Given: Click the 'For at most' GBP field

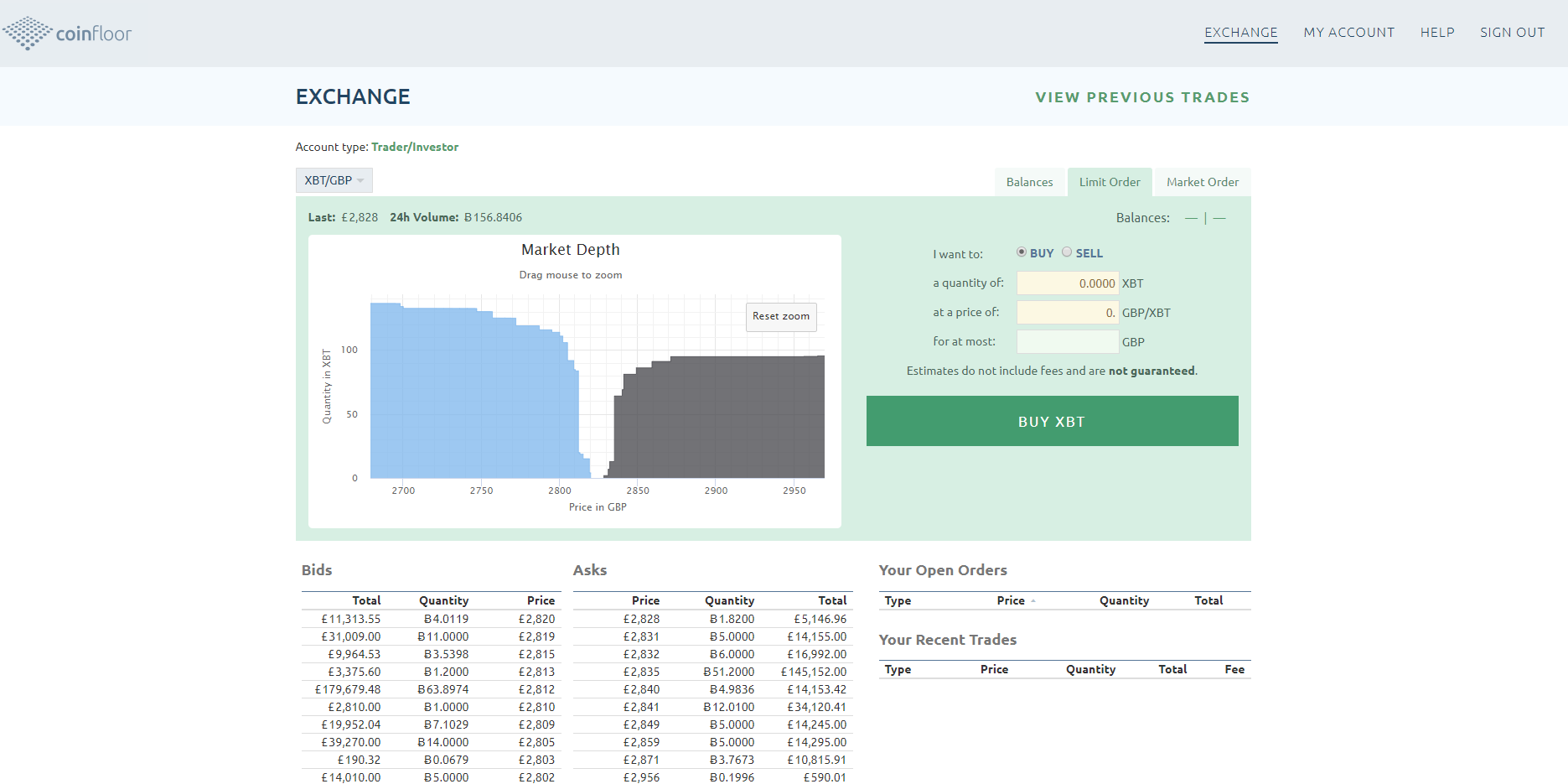Looking at the screenshot, I should [x=1068, y=342].
